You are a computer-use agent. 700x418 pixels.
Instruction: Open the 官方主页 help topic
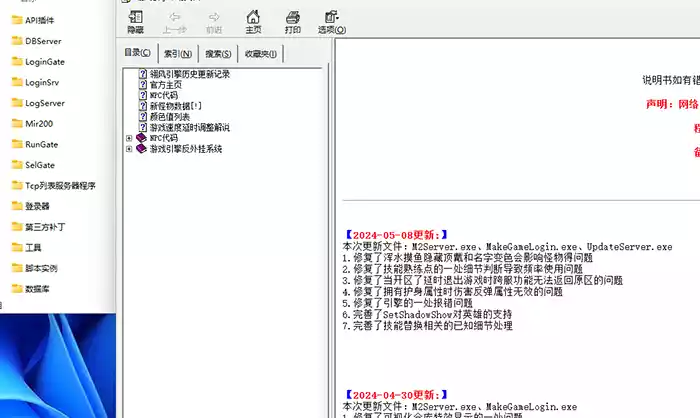tap(166, 85)
